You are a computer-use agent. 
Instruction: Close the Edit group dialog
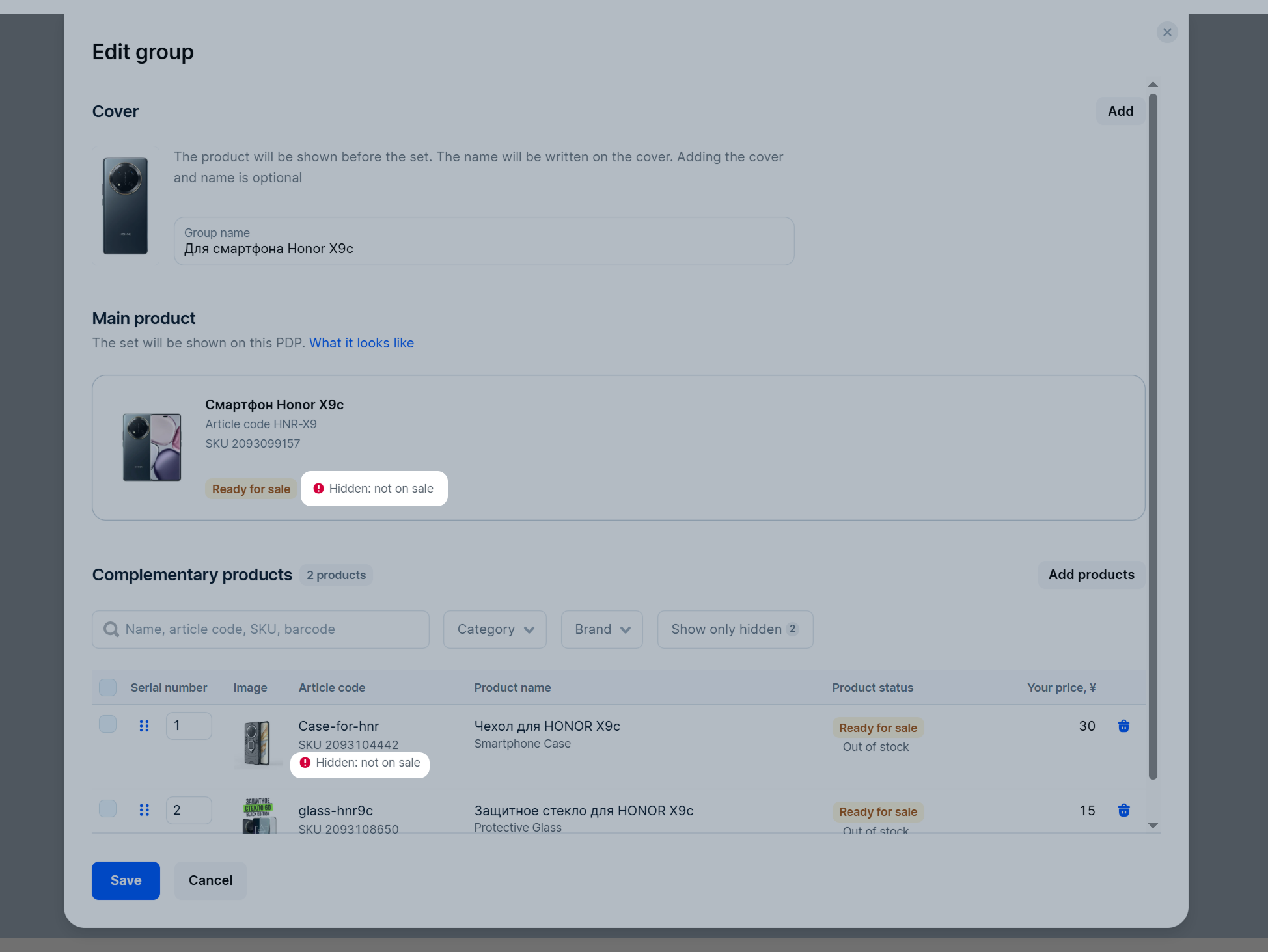pos(1167,33)
